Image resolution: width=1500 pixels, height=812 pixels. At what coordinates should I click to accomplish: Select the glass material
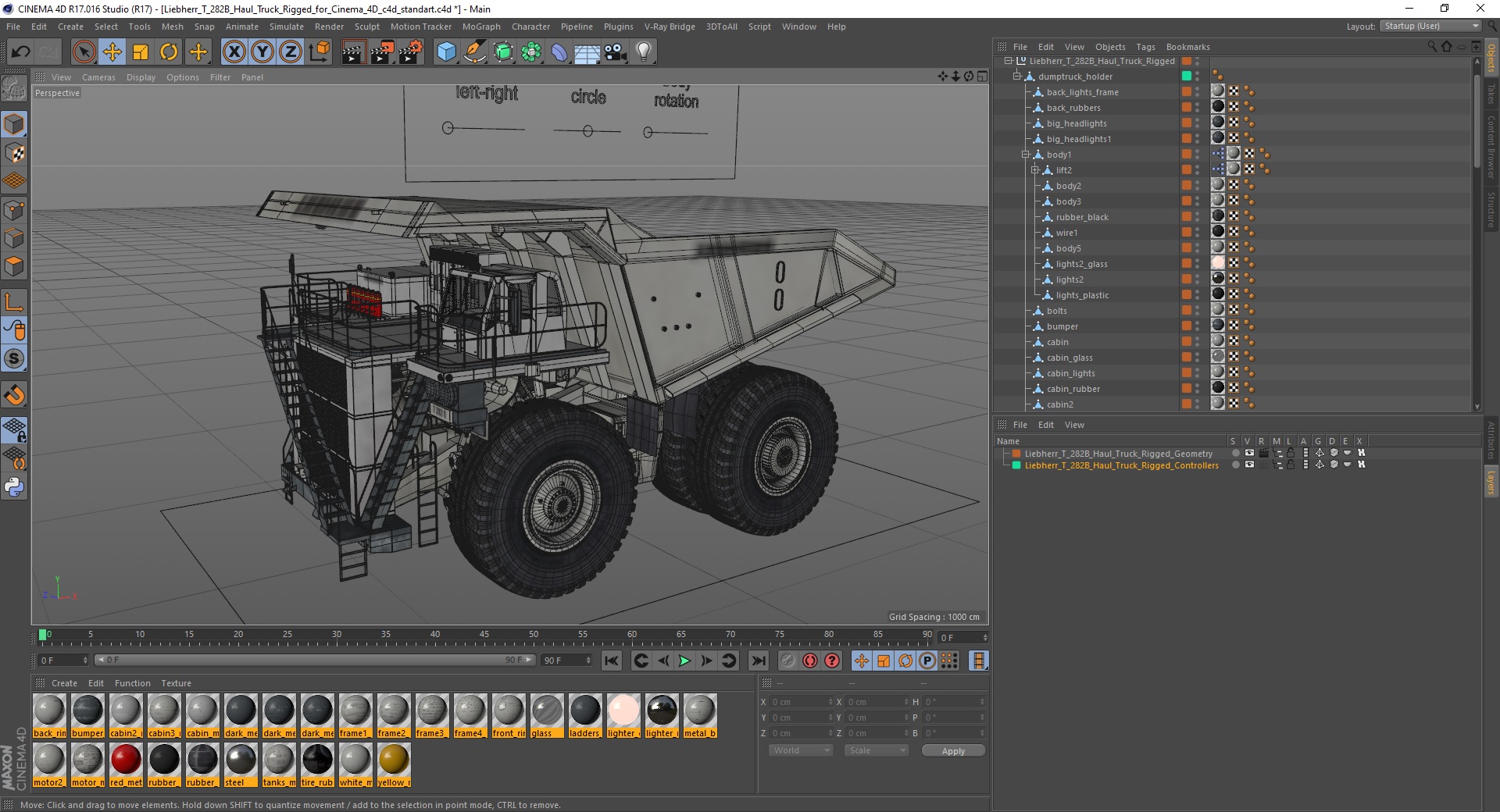(x=547, y=715)
